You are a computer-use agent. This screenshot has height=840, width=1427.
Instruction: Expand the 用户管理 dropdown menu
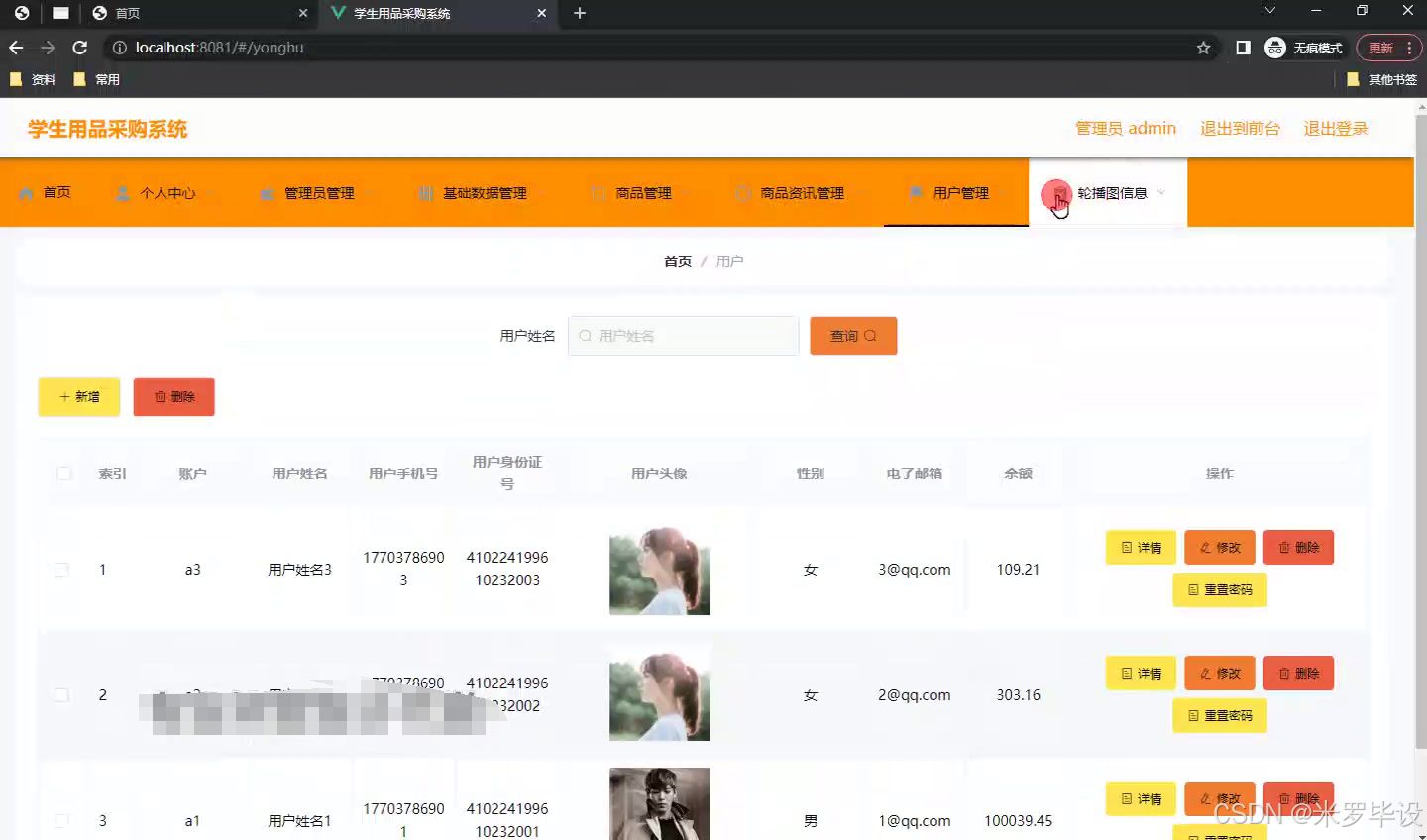pyautogui.click(x=1004, y=193)
